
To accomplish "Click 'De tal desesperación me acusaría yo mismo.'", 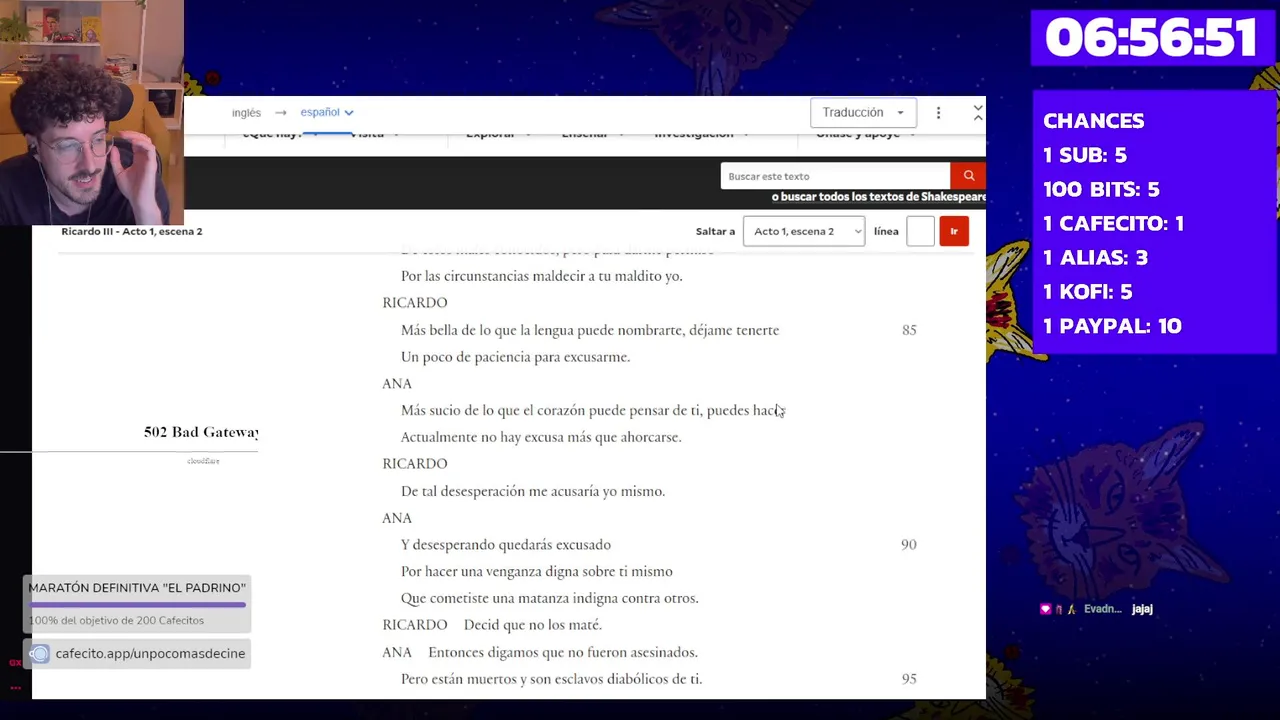I will [x=533, y=491].
